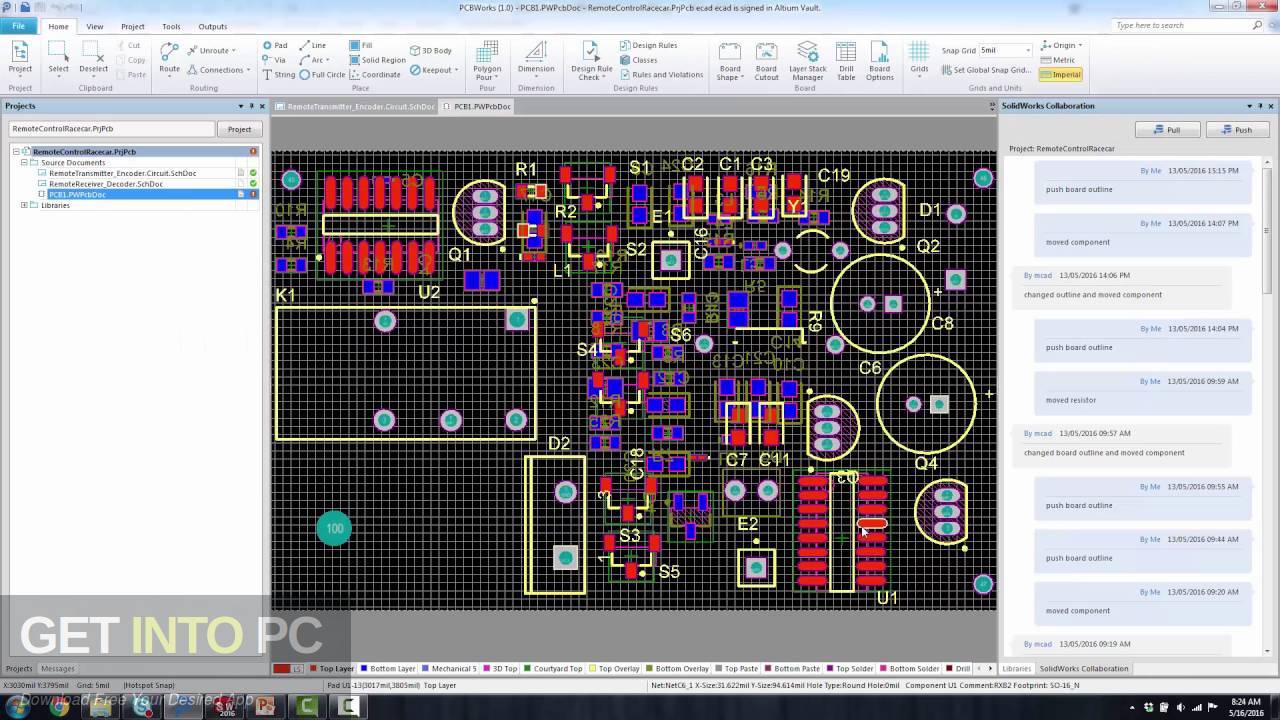Viewport: 1280px width, 720px height.
Task: Choose the Deselect tool
Action: (x=94, y=58)
